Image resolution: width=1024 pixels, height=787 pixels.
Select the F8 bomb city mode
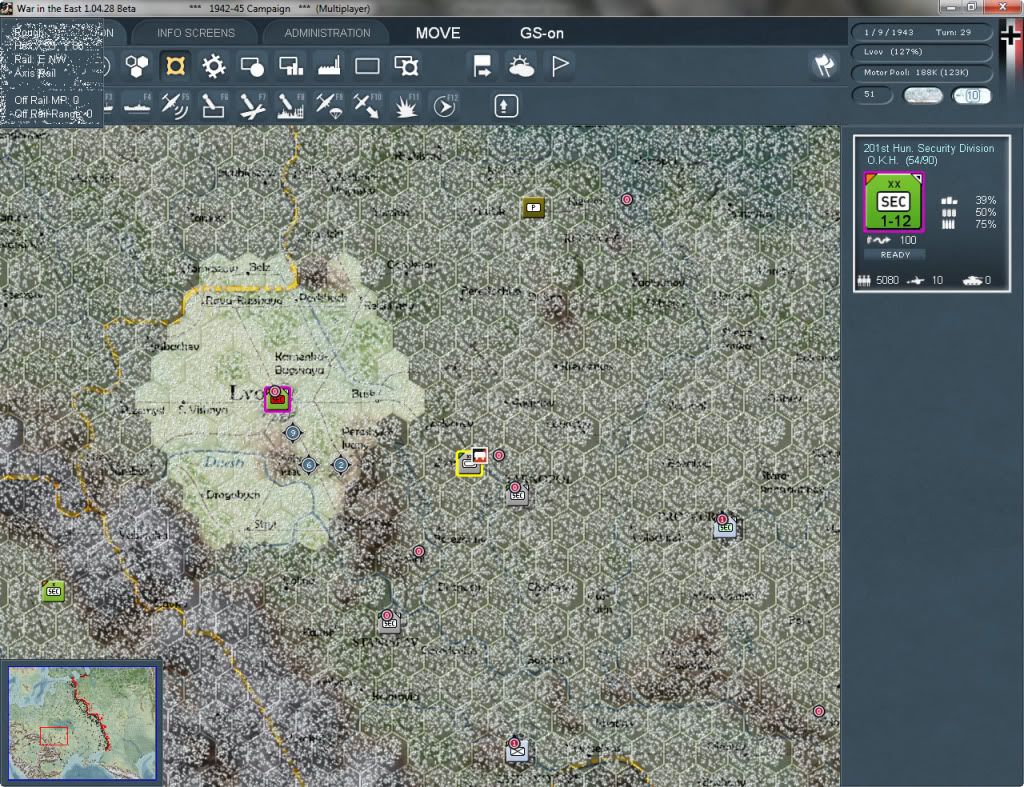(290, 106)
